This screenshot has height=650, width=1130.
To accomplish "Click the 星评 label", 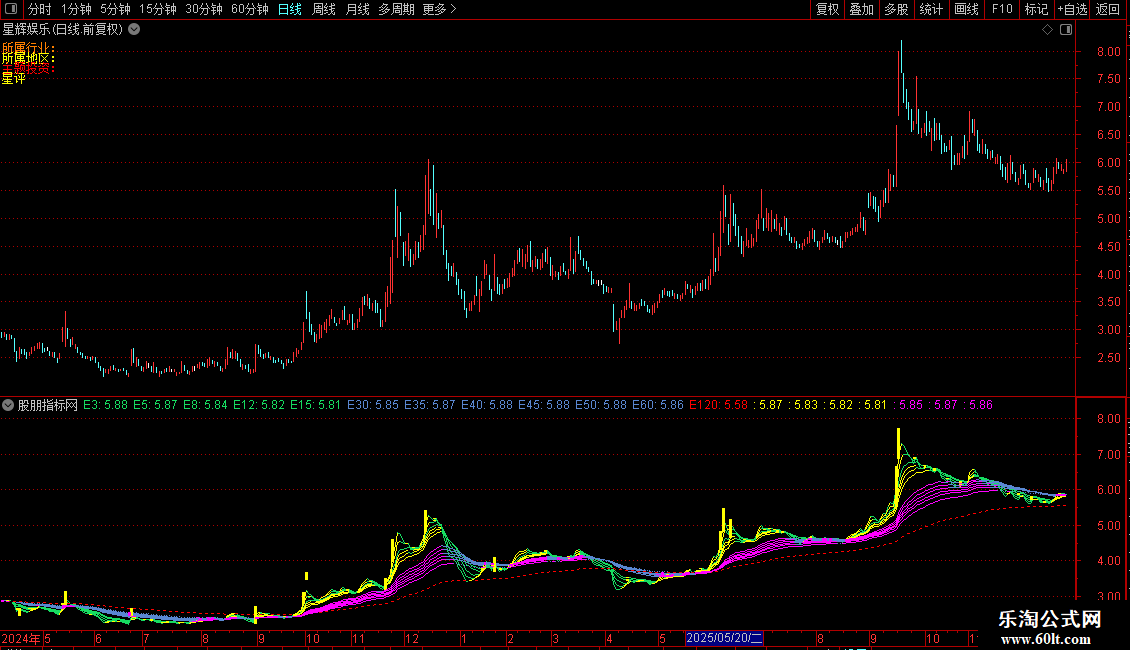I will coord(14,79).
